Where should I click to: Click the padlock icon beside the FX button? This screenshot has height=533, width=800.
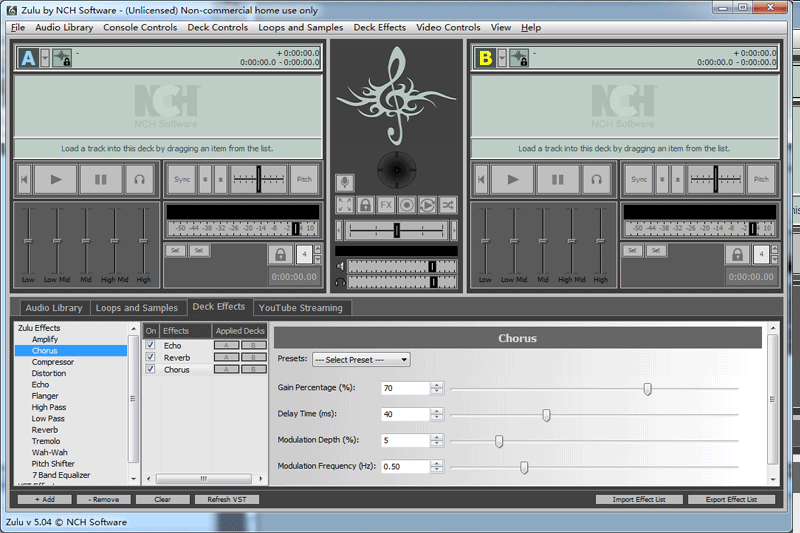pos(365,205)
